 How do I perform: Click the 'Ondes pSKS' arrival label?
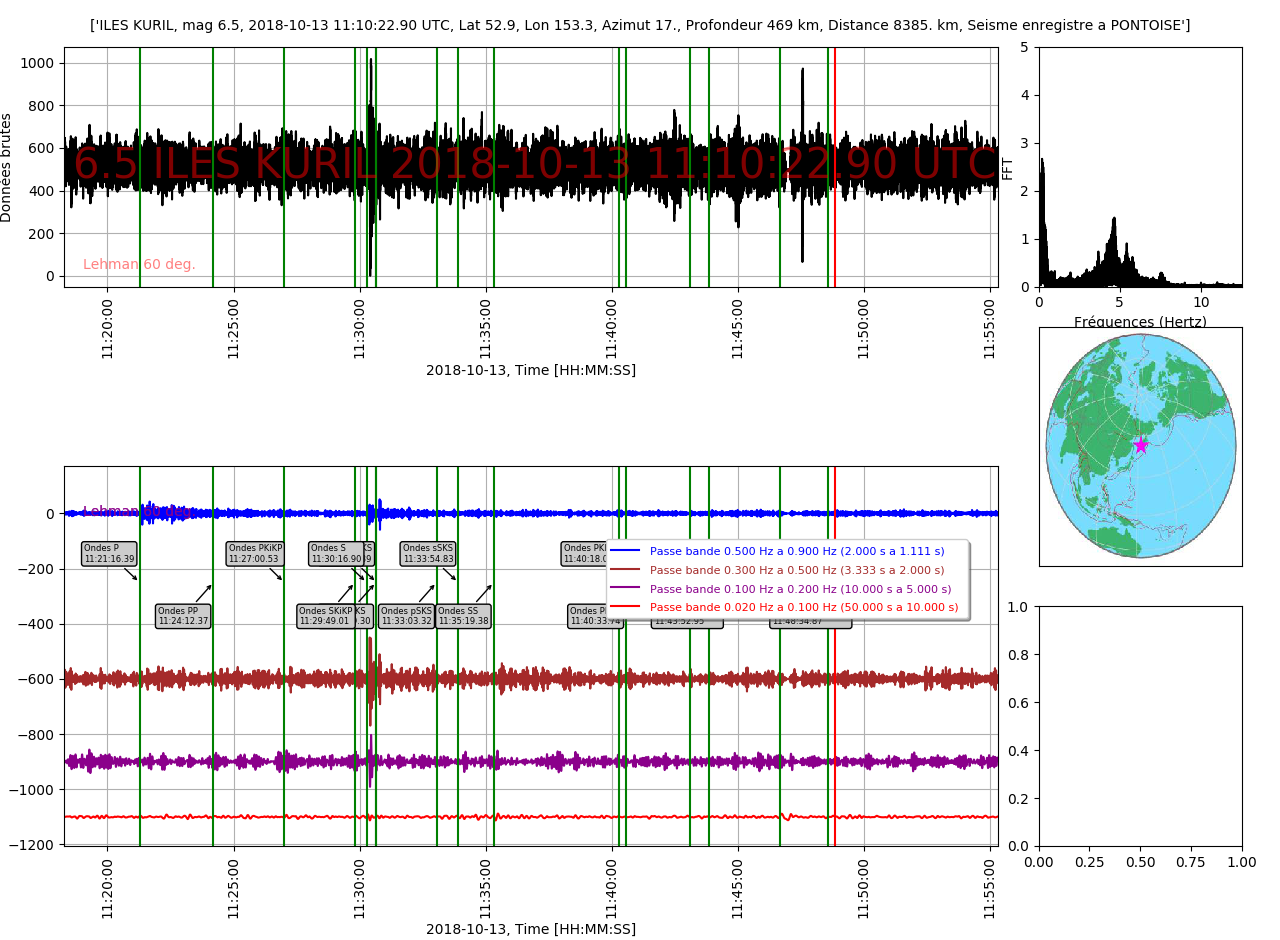[407, 616]
